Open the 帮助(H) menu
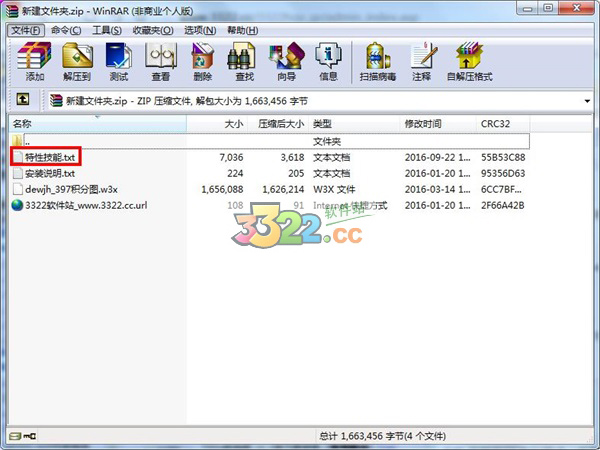 pyautogui.click(x=243, y=30)
